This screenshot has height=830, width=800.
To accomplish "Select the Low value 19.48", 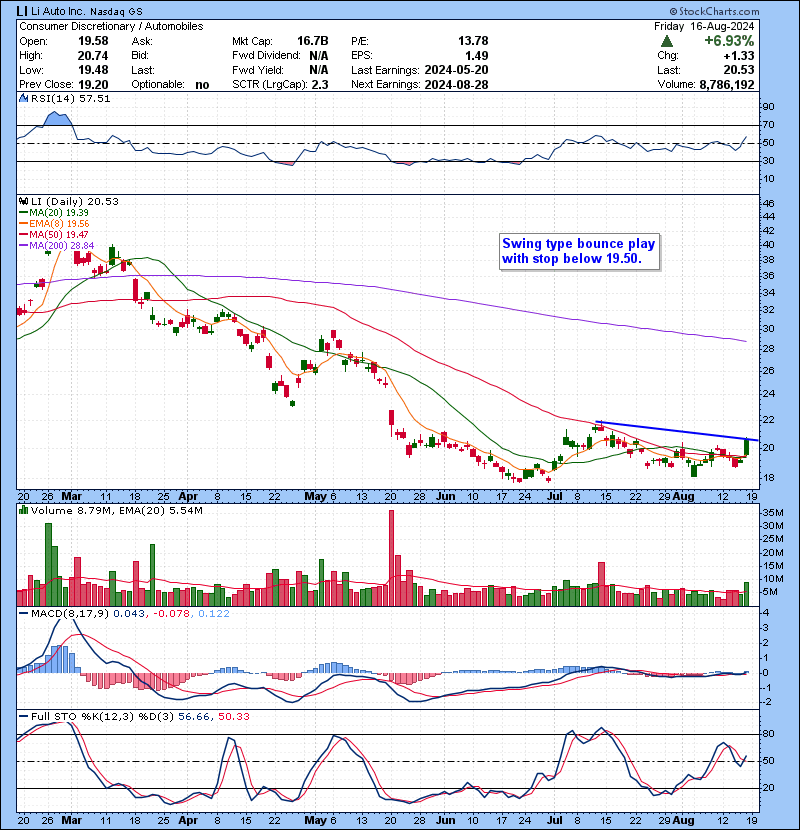I will tap(93, 70).
